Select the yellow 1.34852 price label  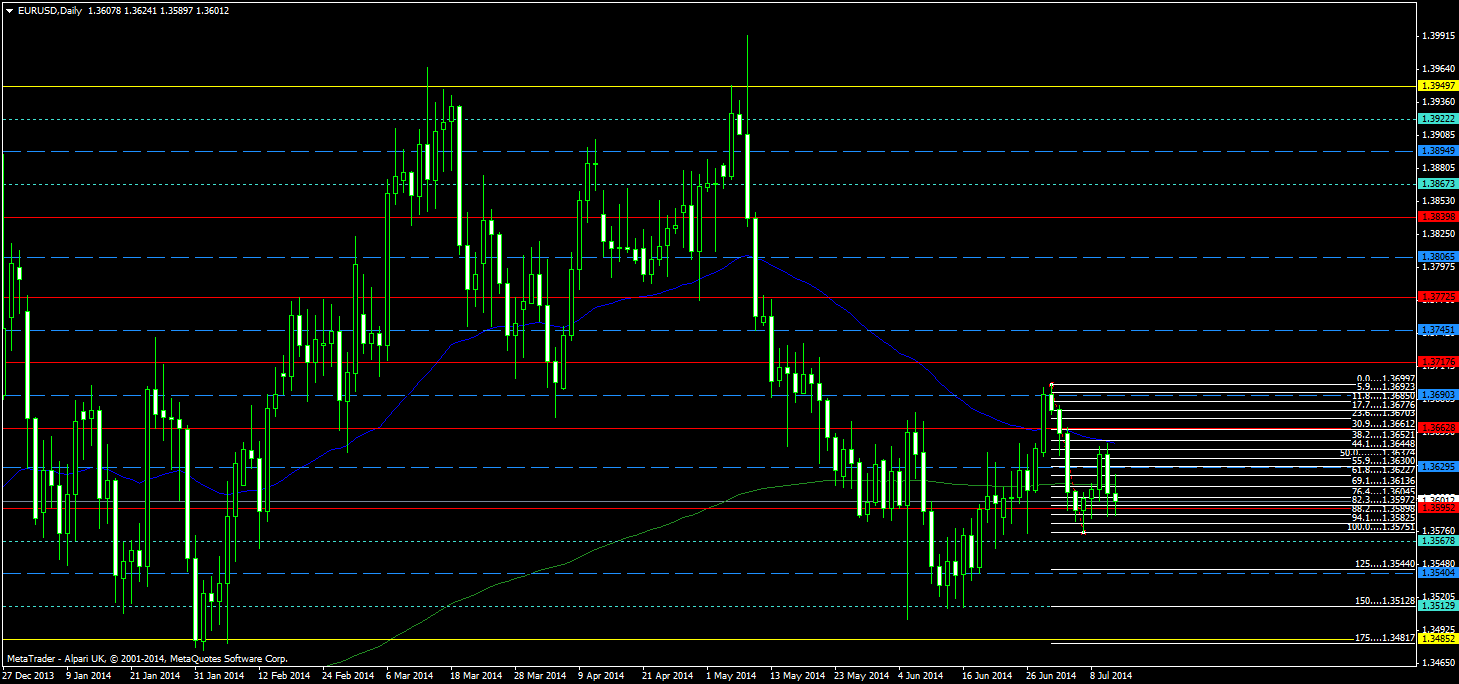coord(1437,638)
